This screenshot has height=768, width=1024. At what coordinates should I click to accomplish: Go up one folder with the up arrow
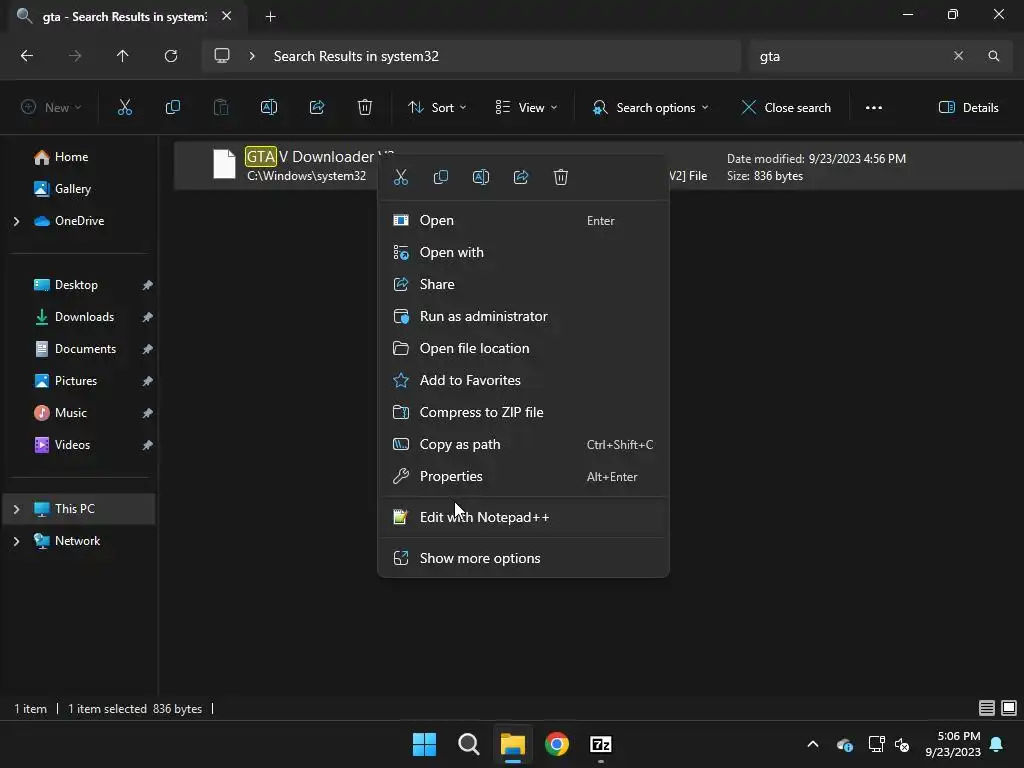(123, 56)
